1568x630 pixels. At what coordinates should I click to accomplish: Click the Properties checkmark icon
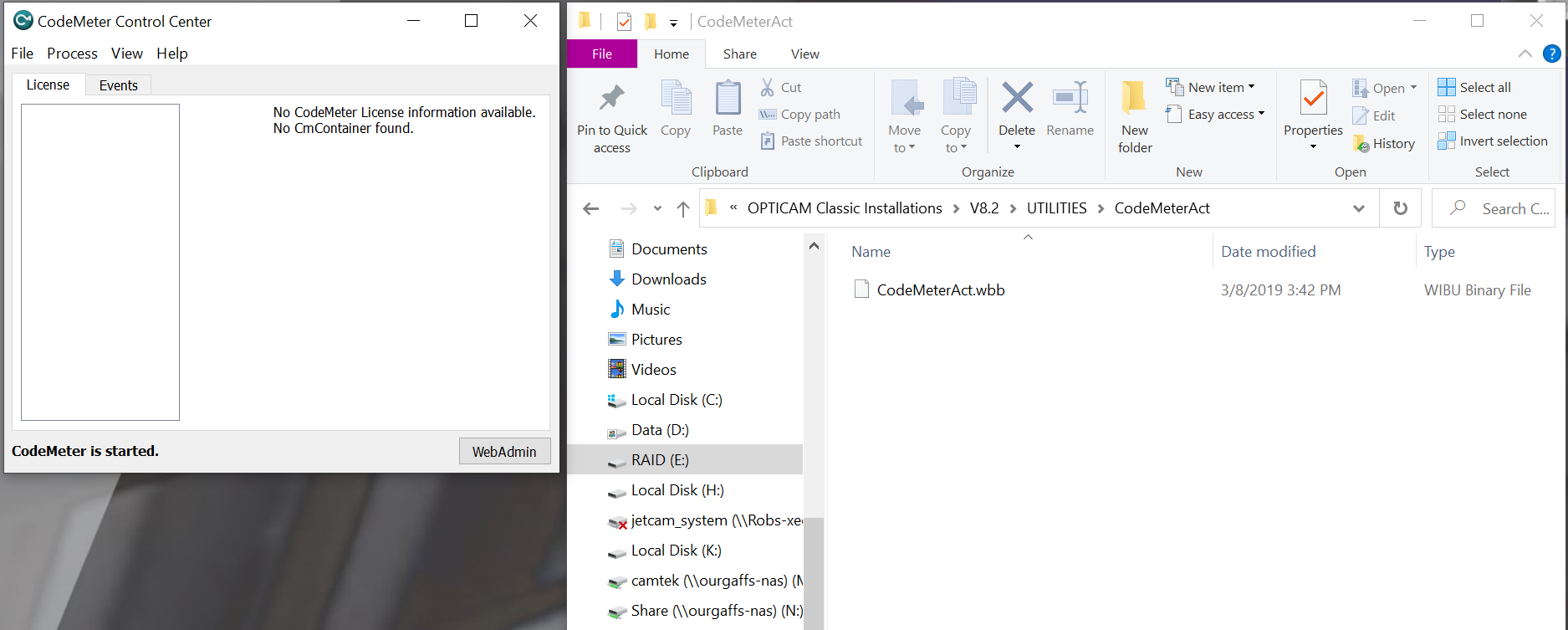(x=1313, y=98)
